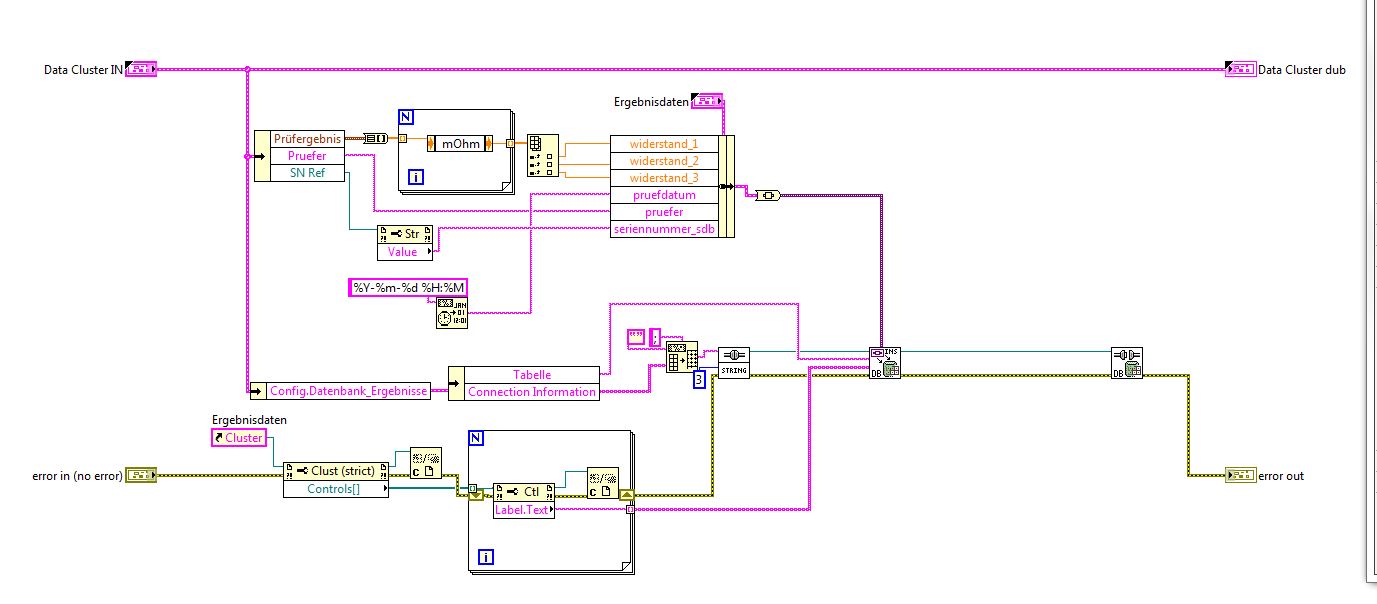Viewport: 1377px width, 604px height.
Task: Click the Format Date/Time String function
Action: pos(451,313)
